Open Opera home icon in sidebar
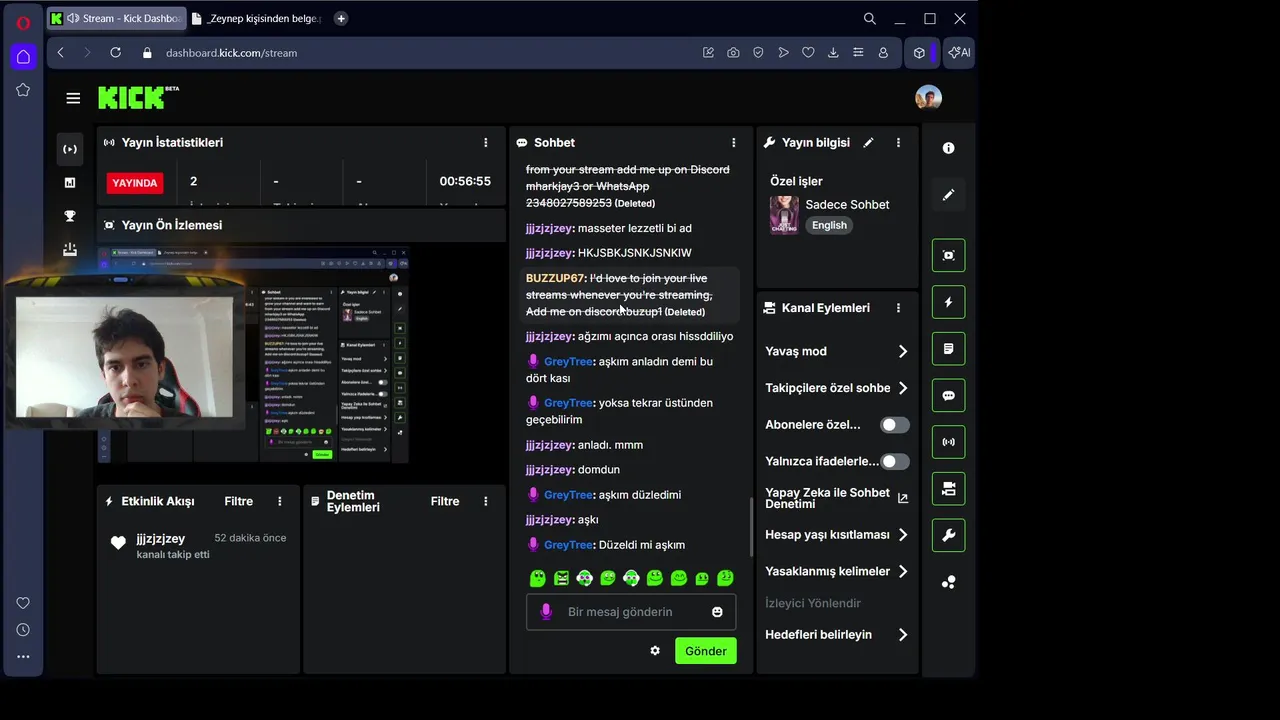 point(23,57)
